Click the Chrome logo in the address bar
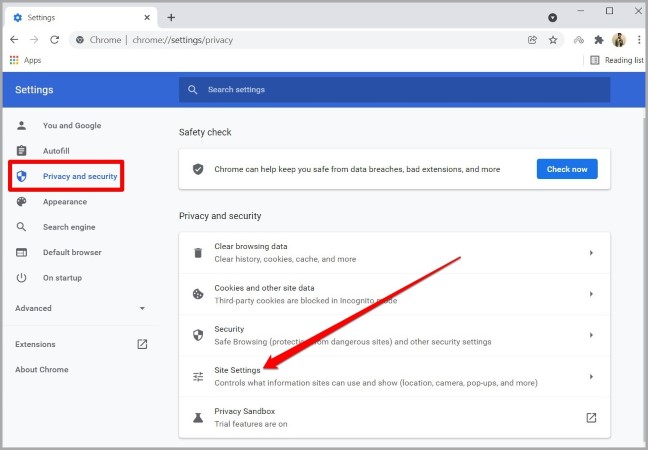This screenshot has height=450, width=648. point(80,40)
